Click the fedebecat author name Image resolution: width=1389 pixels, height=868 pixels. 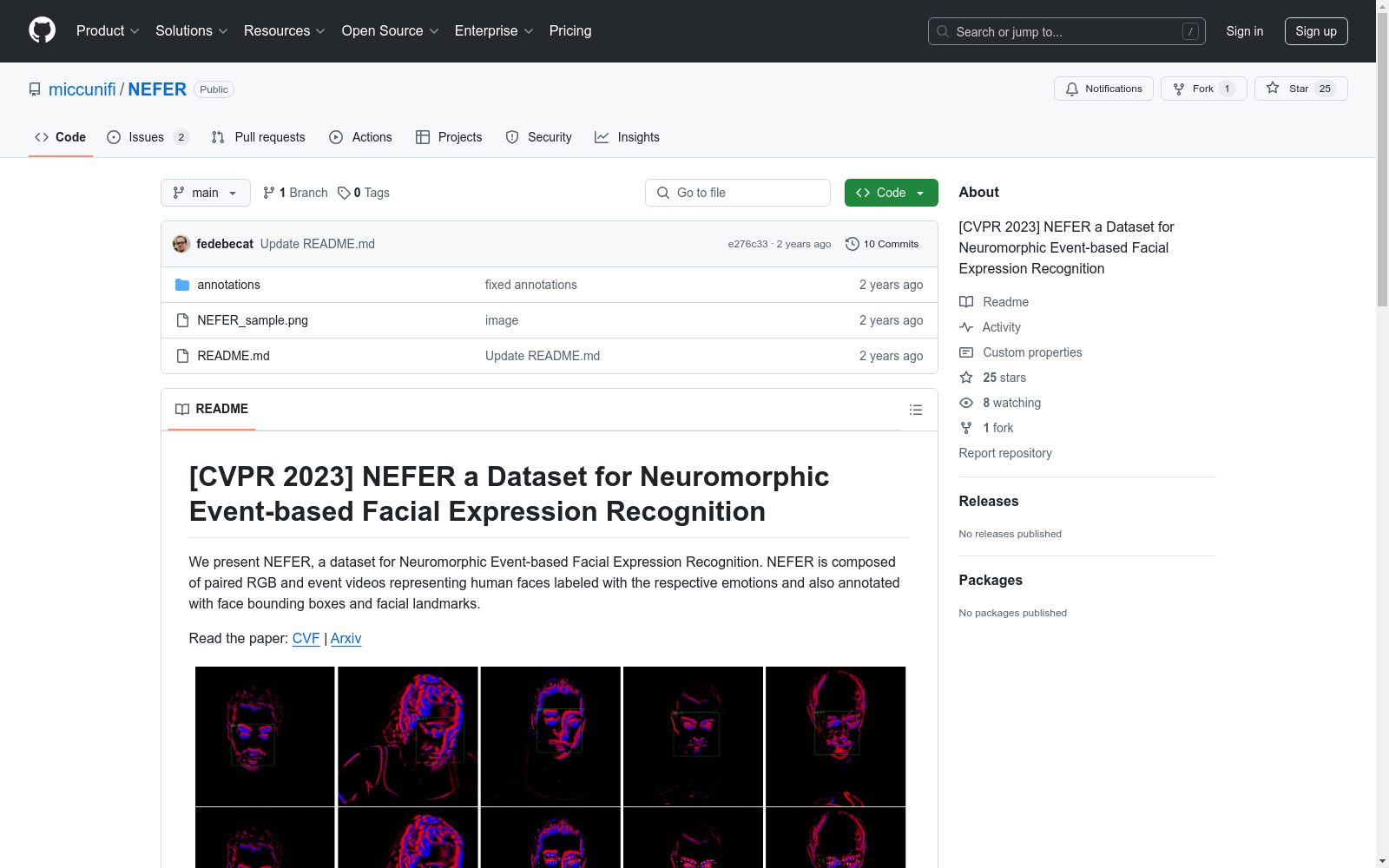225,244
